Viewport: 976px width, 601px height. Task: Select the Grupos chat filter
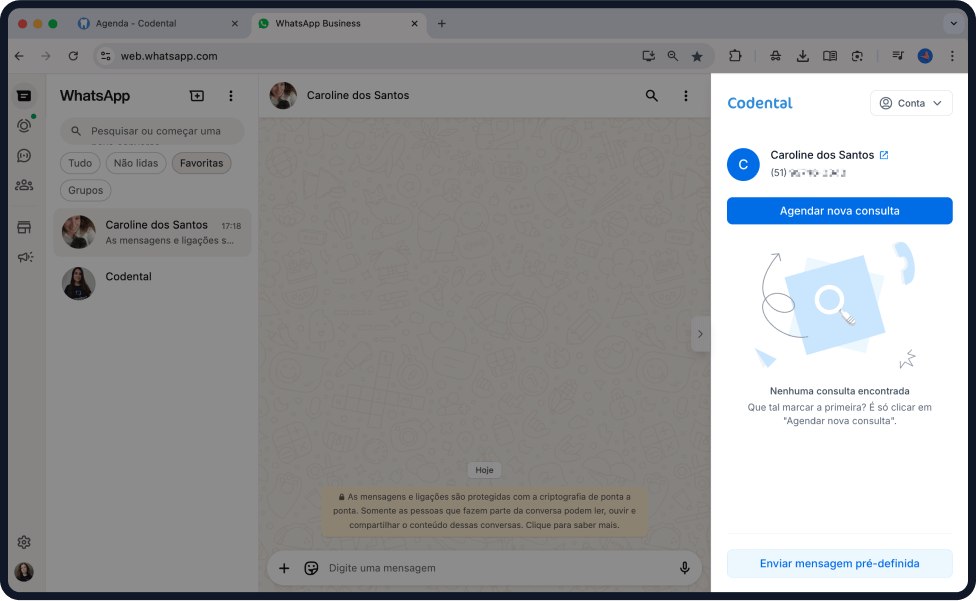click(x=86, y=190)
